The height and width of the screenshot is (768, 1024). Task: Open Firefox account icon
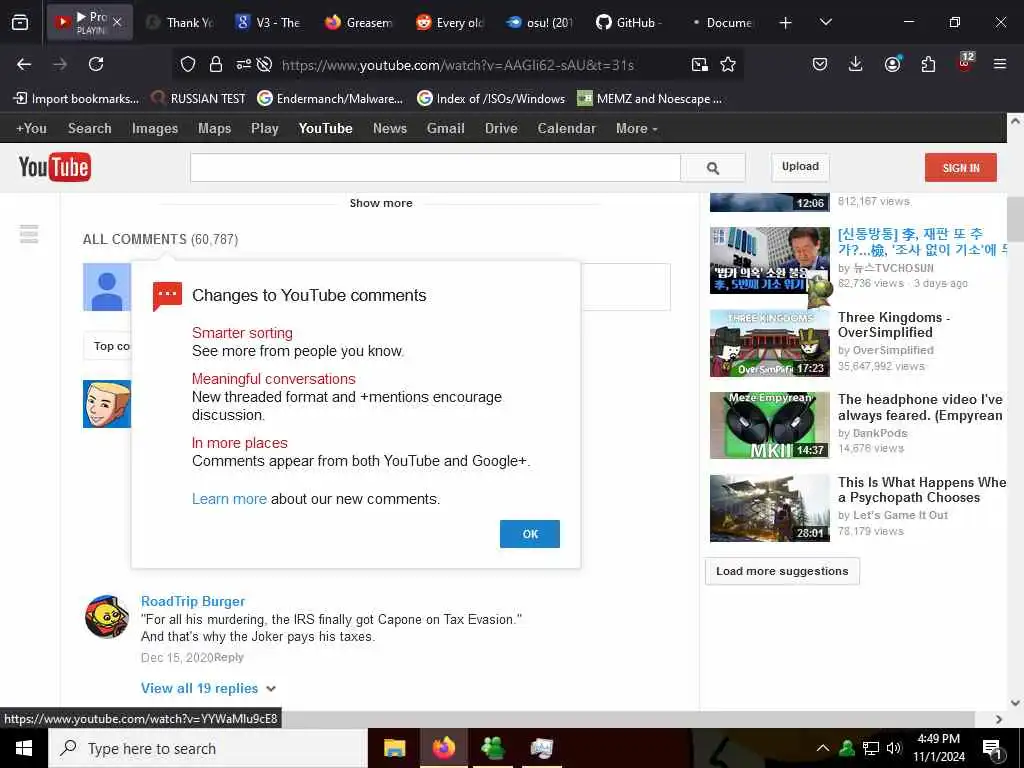pyautogui.click(x=892, y=64)
